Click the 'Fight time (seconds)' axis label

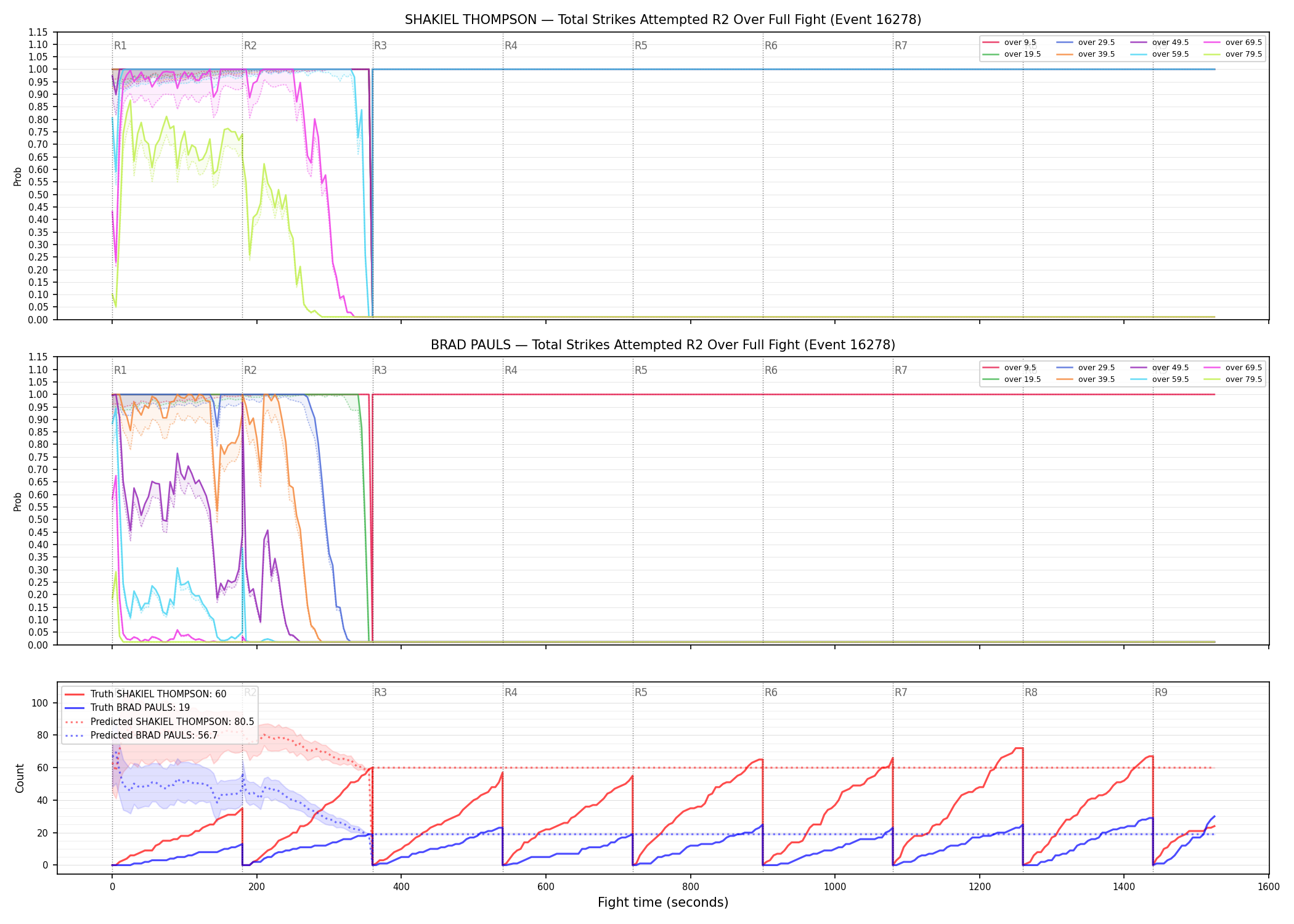[663, 902]
